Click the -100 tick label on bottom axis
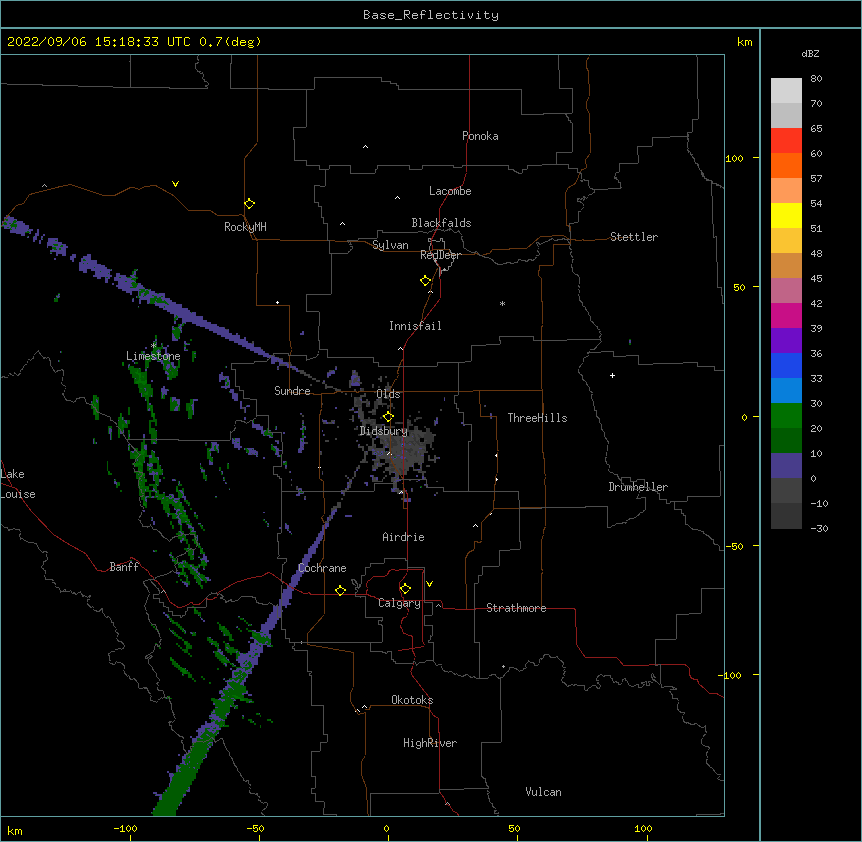 (125, 828)
